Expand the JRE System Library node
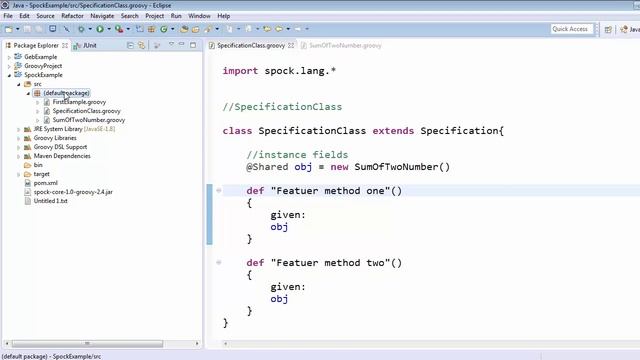640x360 pixels. tap(18, 129)
